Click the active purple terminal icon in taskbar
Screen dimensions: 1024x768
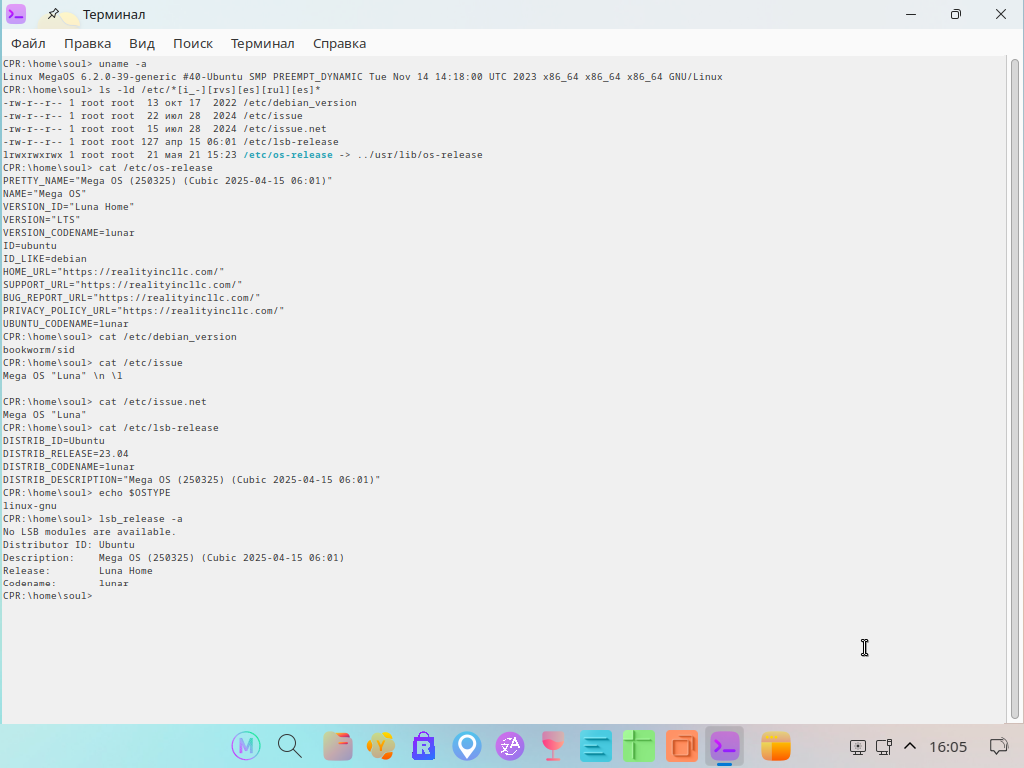[725, 746]
